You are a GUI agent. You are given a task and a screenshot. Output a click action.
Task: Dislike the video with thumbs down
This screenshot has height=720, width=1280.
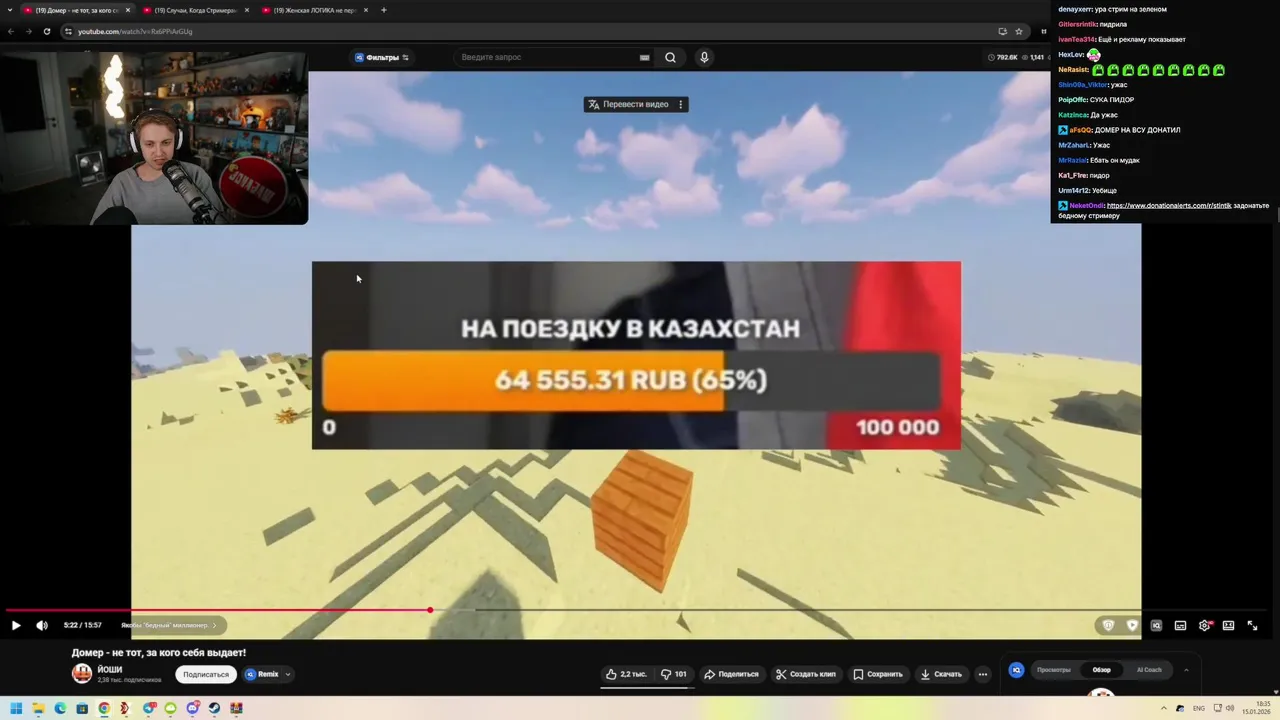click(x=674, y=674)
